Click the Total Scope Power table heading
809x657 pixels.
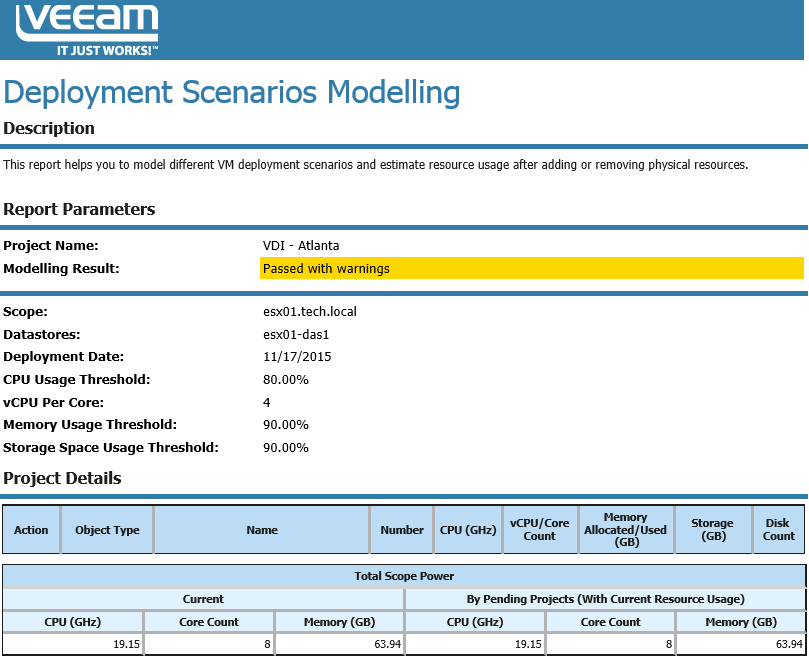(404, 576)
